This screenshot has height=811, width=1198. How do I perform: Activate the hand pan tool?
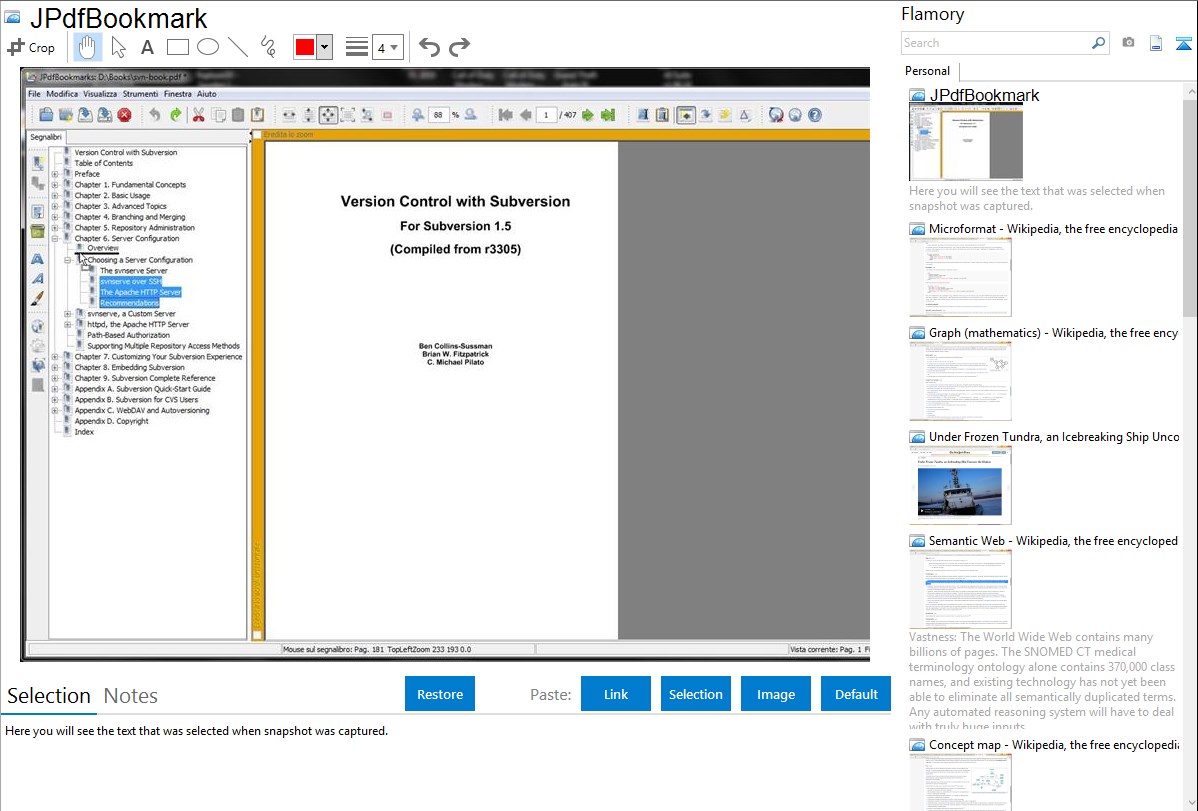[86, 47]
